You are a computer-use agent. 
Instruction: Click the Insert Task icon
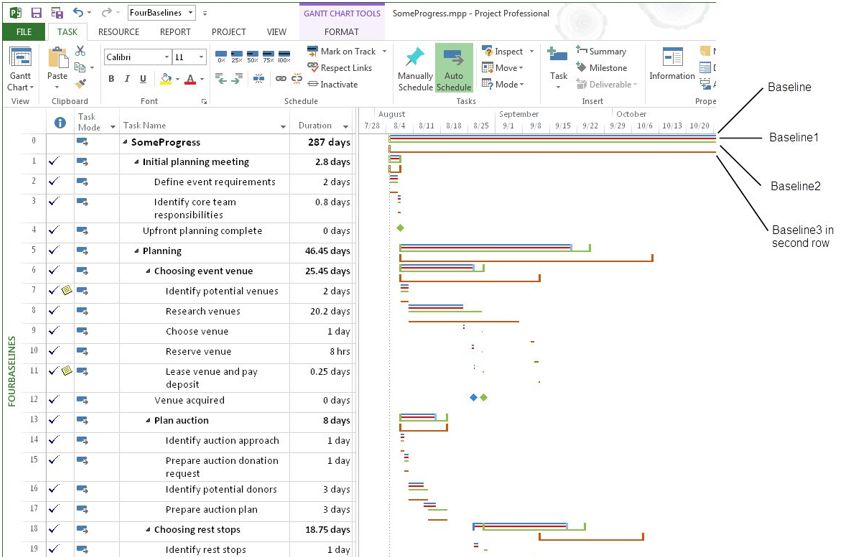[x=558, y=54]
